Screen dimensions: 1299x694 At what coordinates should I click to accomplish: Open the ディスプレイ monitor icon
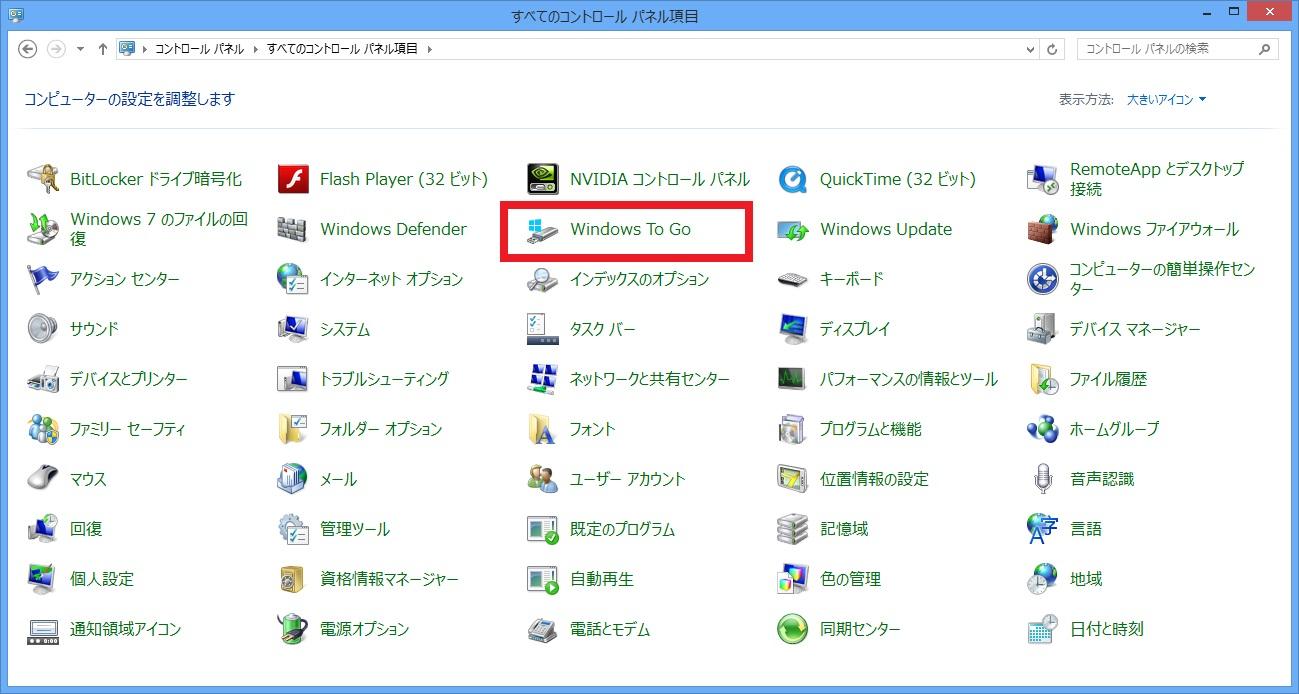point(792,329)
